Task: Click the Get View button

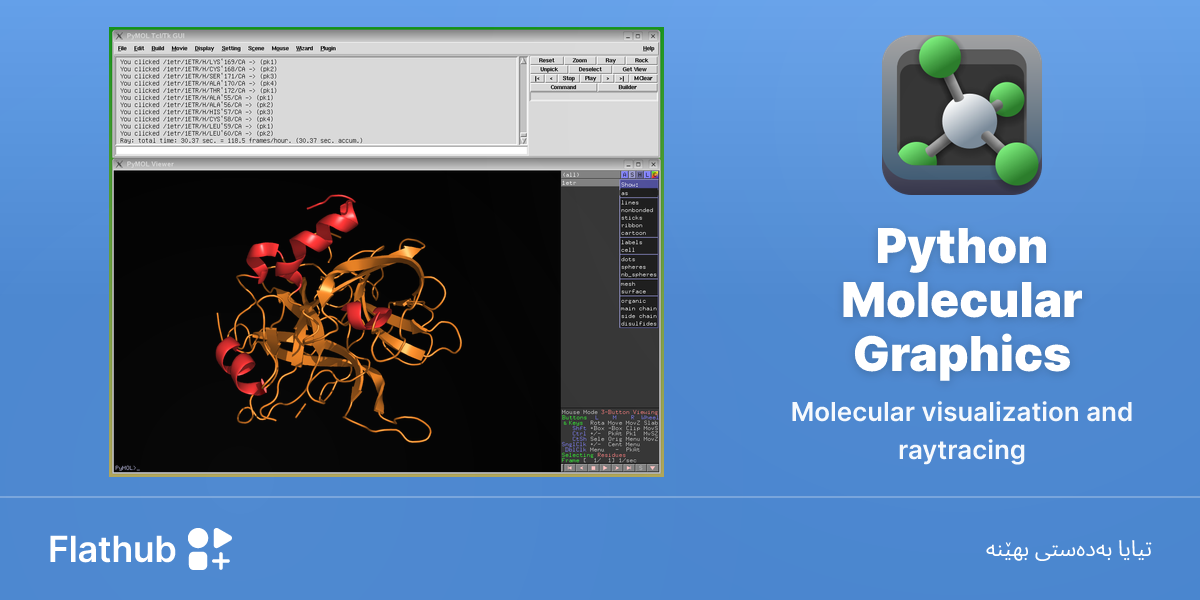Action: [x=635, y=69]
